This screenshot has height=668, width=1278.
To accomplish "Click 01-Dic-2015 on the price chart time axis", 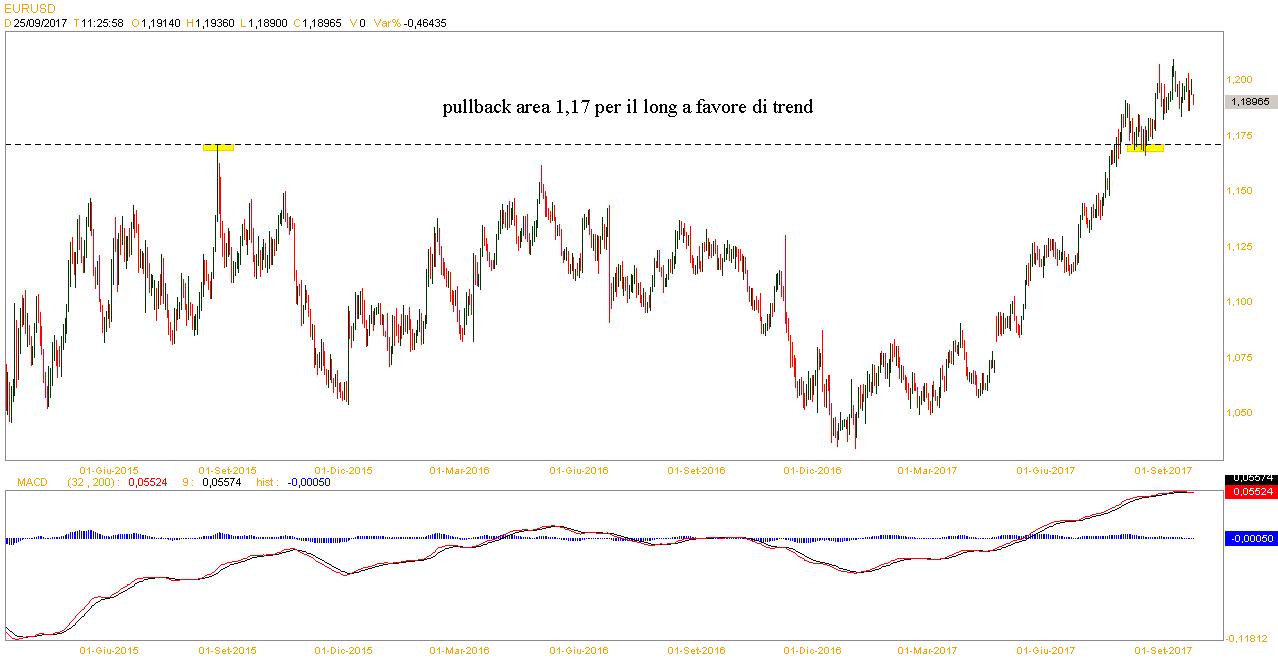I will (343, 469).
